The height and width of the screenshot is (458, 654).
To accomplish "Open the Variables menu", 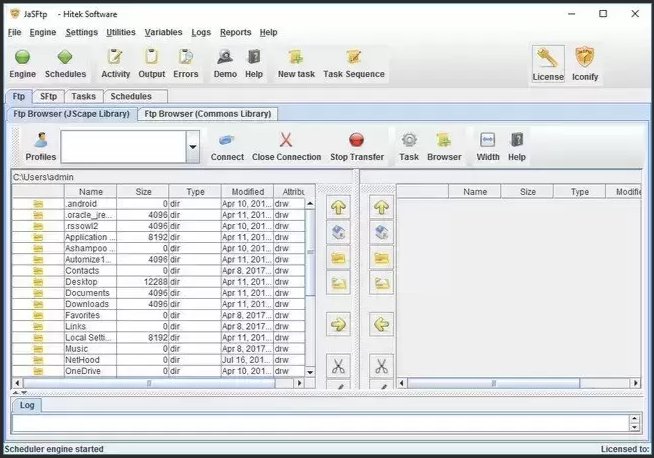I will pyautogui.click(x=164, y=32).
